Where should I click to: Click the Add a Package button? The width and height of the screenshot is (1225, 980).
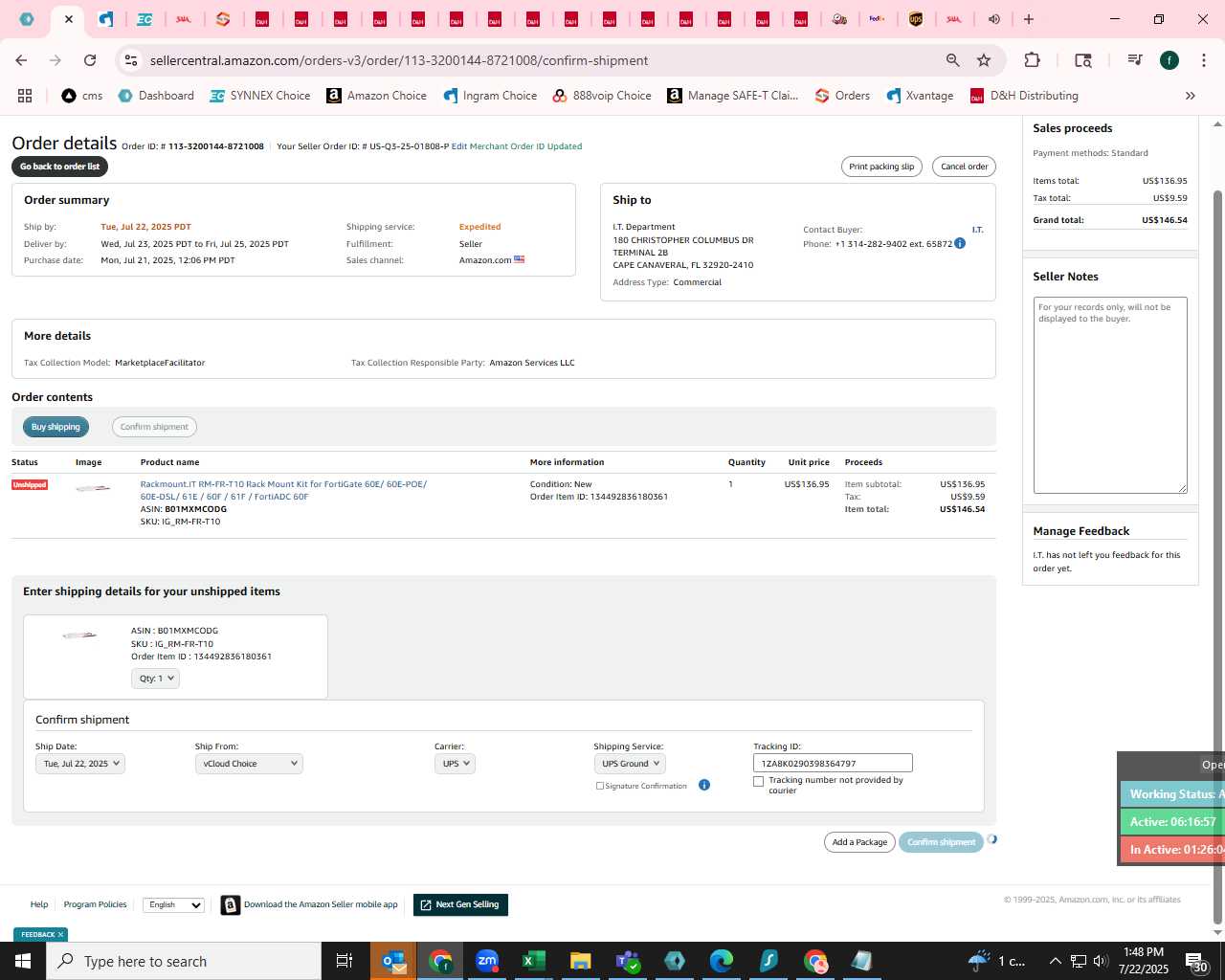859,842
